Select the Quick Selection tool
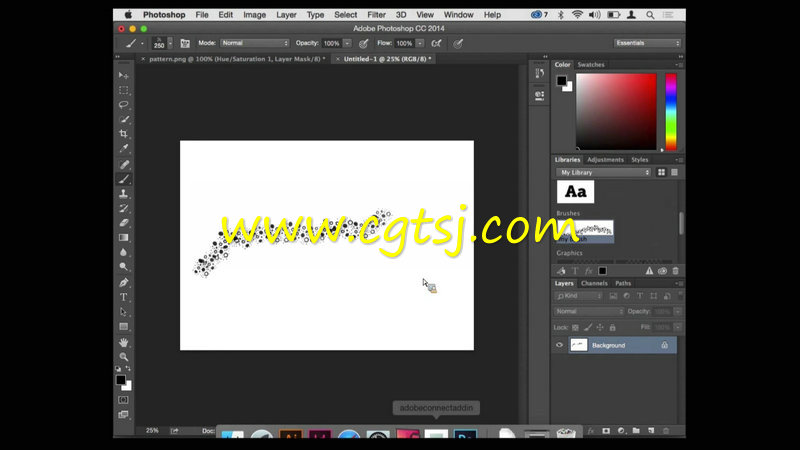The height and width of the screenshot is (450, 800). pos(123,119)
